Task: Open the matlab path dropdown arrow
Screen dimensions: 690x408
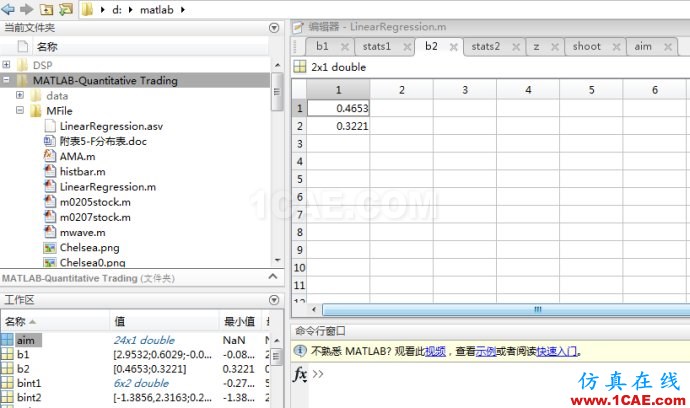Action: [x=183, y=10]
